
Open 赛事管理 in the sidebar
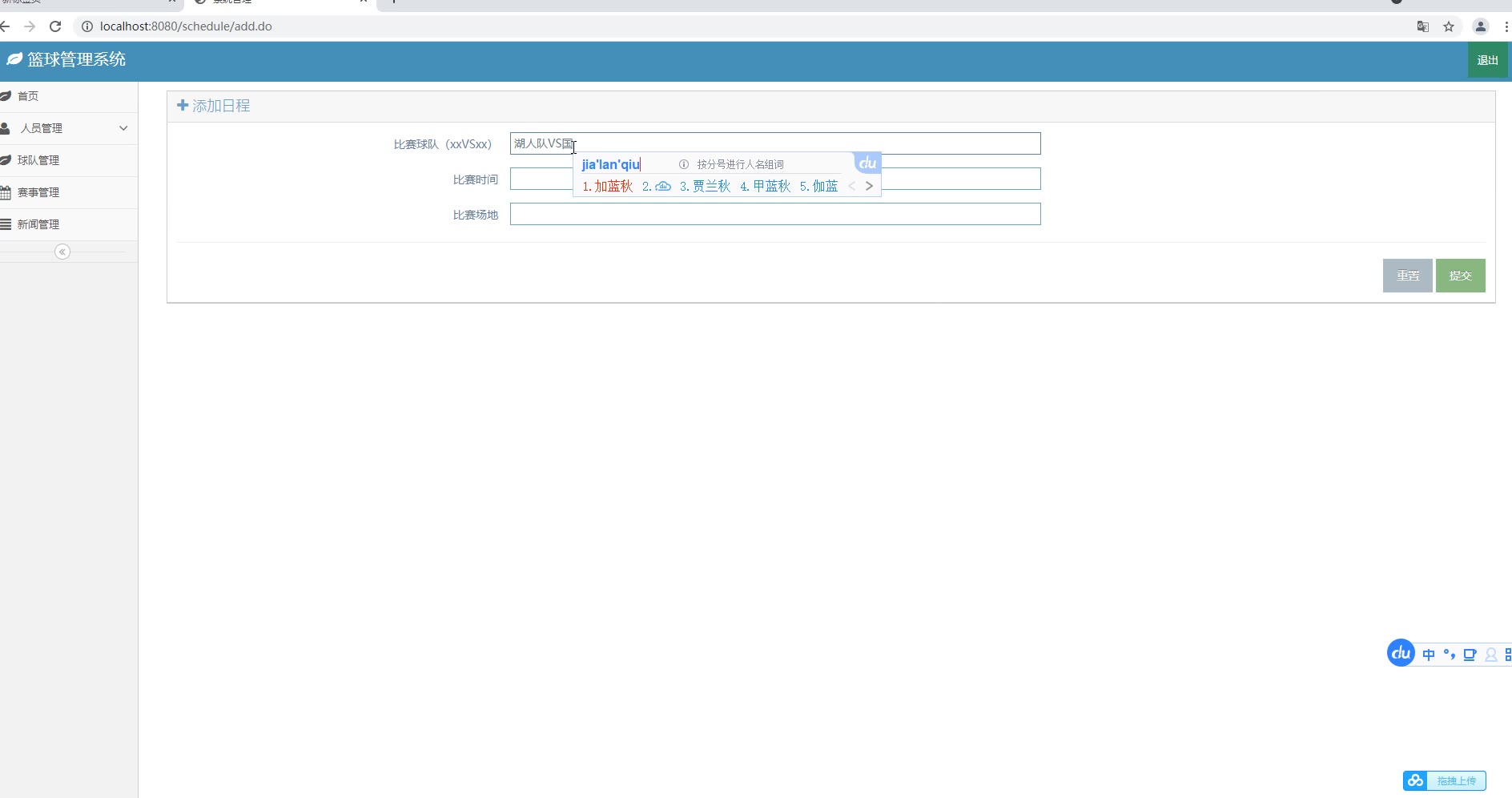click(x=69, y=192)
